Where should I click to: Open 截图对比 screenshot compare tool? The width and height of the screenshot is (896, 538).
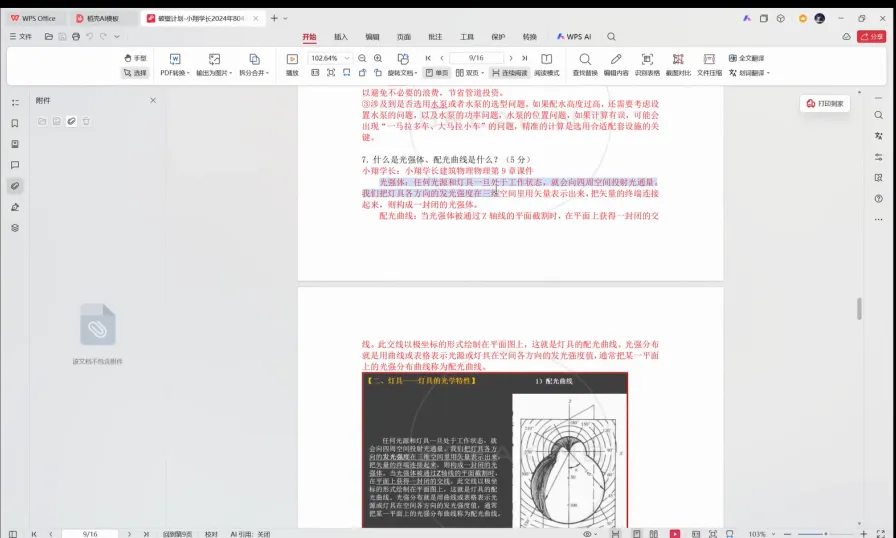pyautogui.click(x=678, y=66)
